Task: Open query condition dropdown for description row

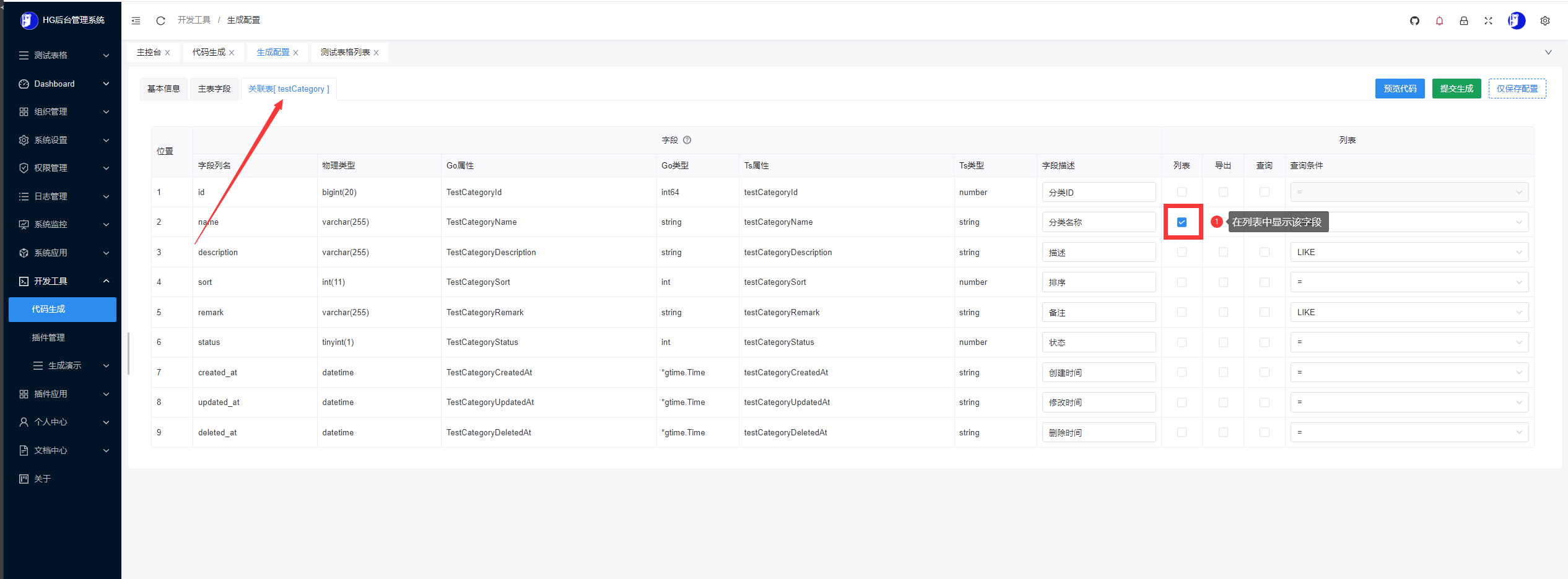Action: coord(1409,252)
